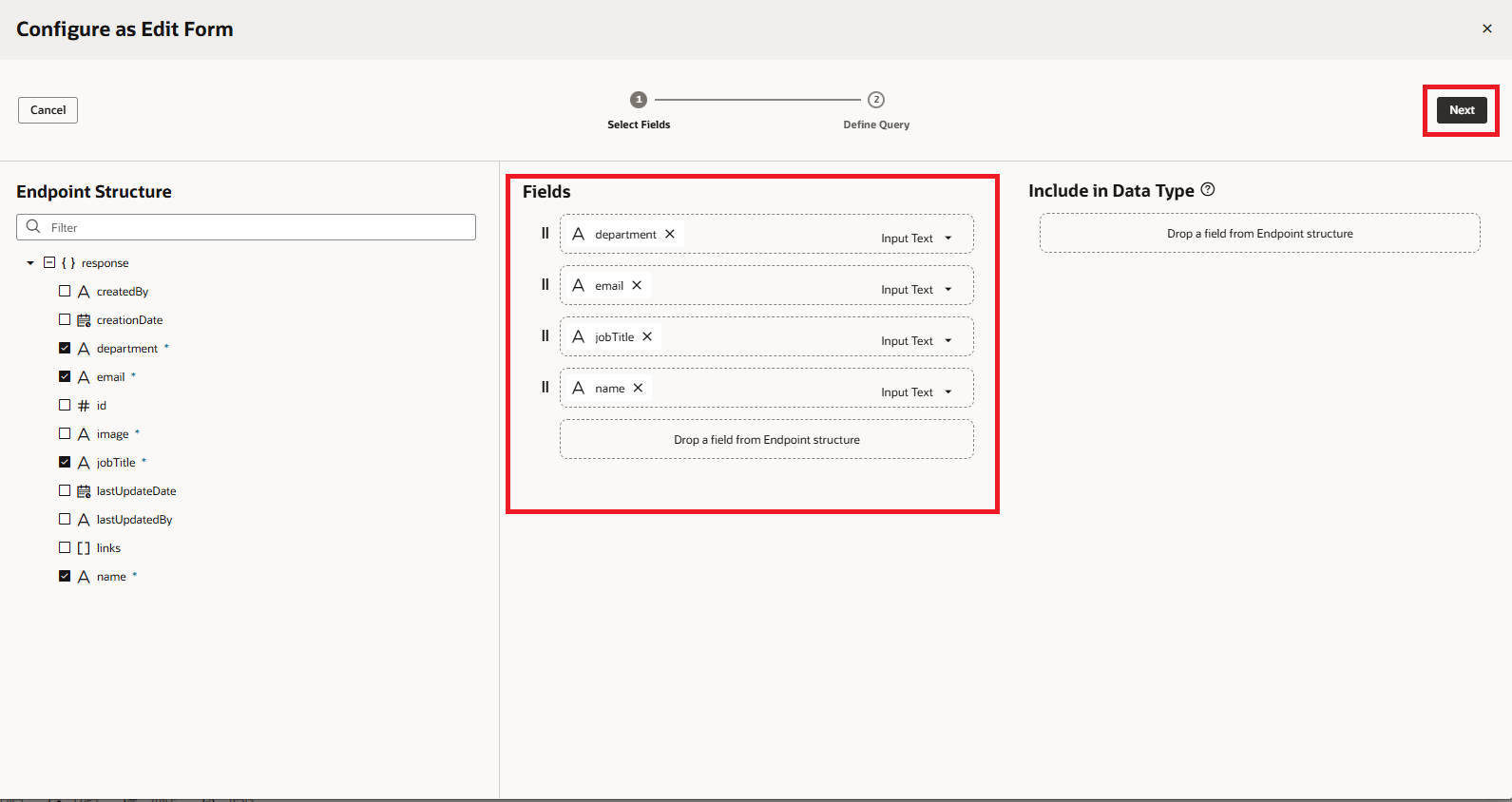The image size is (1512, 802).
Task: Collapse the response tree node
Action: tap(30, 263)
